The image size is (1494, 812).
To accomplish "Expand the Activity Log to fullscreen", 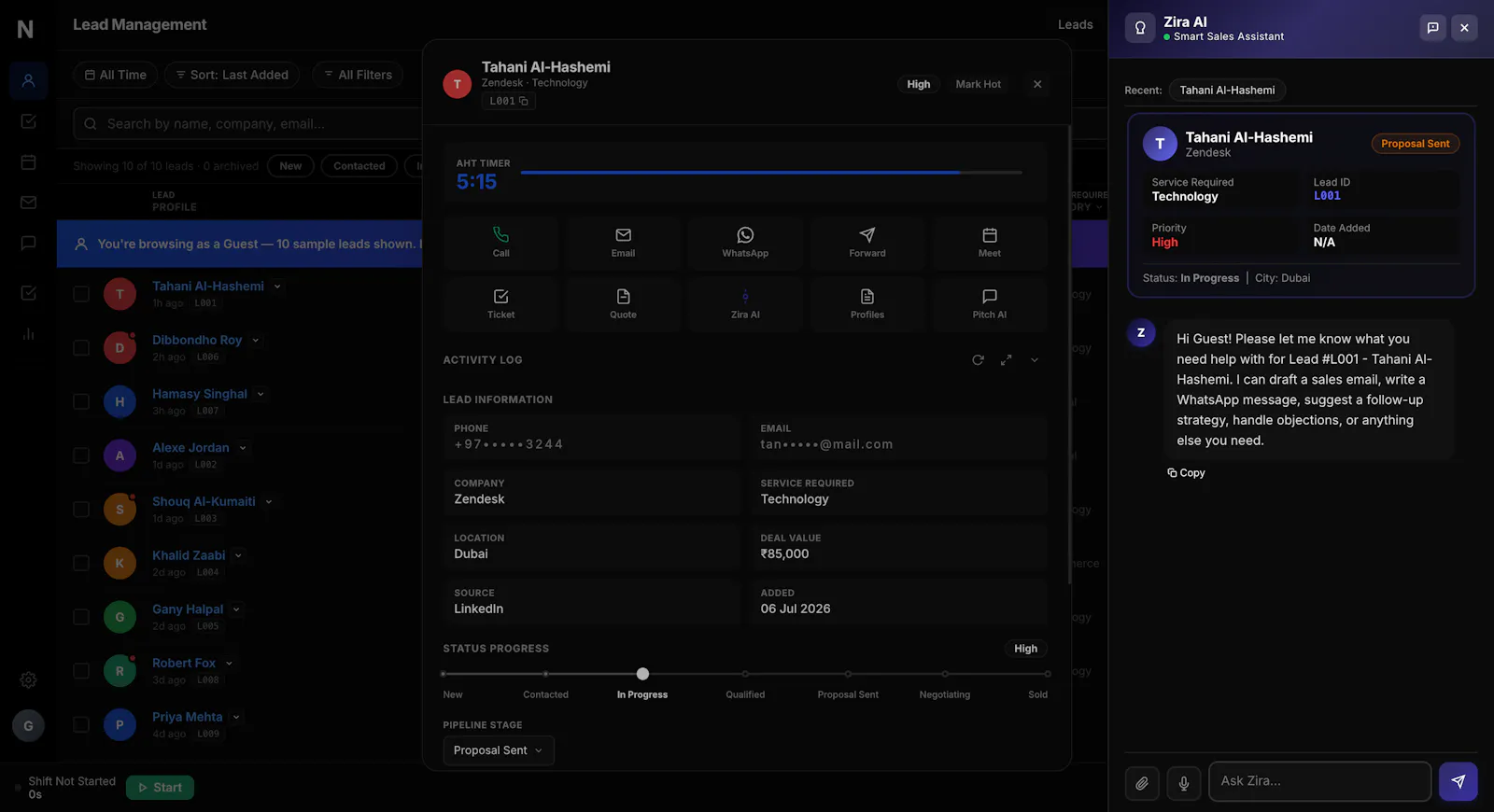I will [x=1006, y=360].
